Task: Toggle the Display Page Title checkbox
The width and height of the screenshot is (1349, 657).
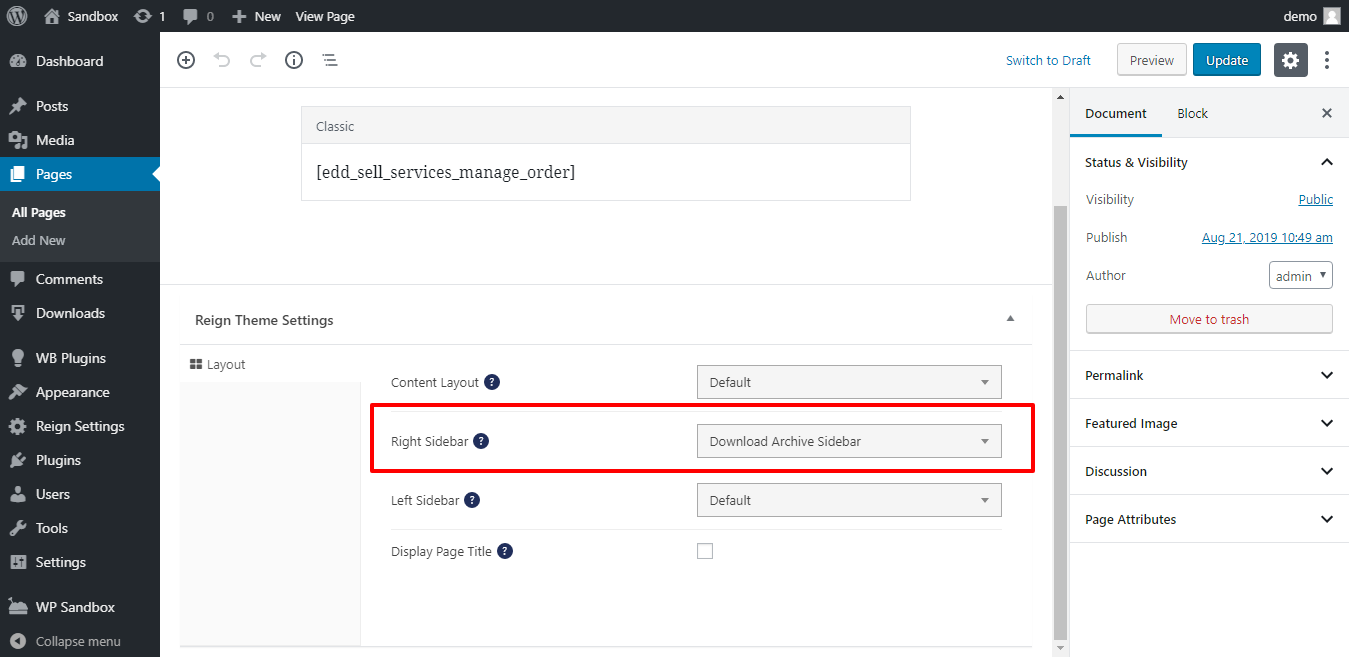Action: (705, 551)
